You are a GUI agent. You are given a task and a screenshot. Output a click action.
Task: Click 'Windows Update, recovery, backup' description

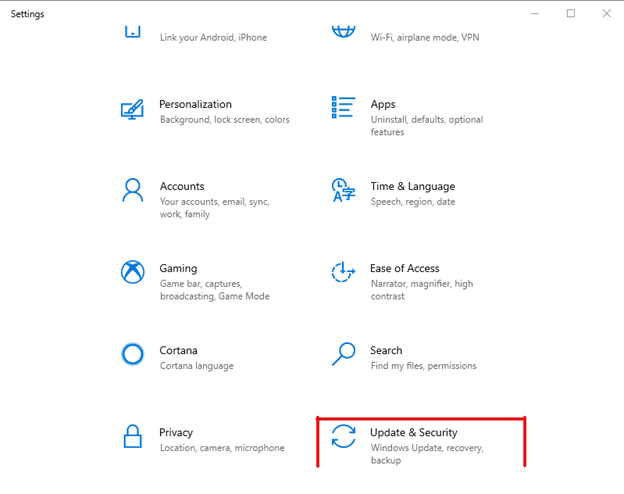(x=427, y=454)
